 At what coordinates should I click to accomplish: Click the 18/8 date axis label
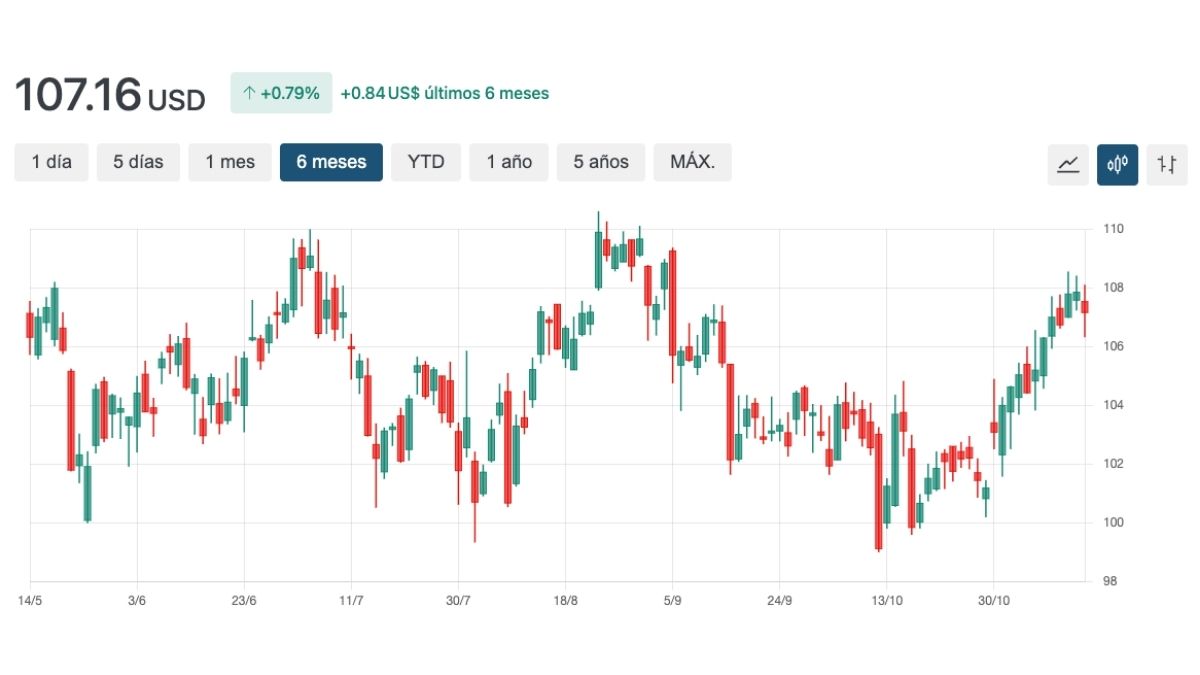pos(565,601)
